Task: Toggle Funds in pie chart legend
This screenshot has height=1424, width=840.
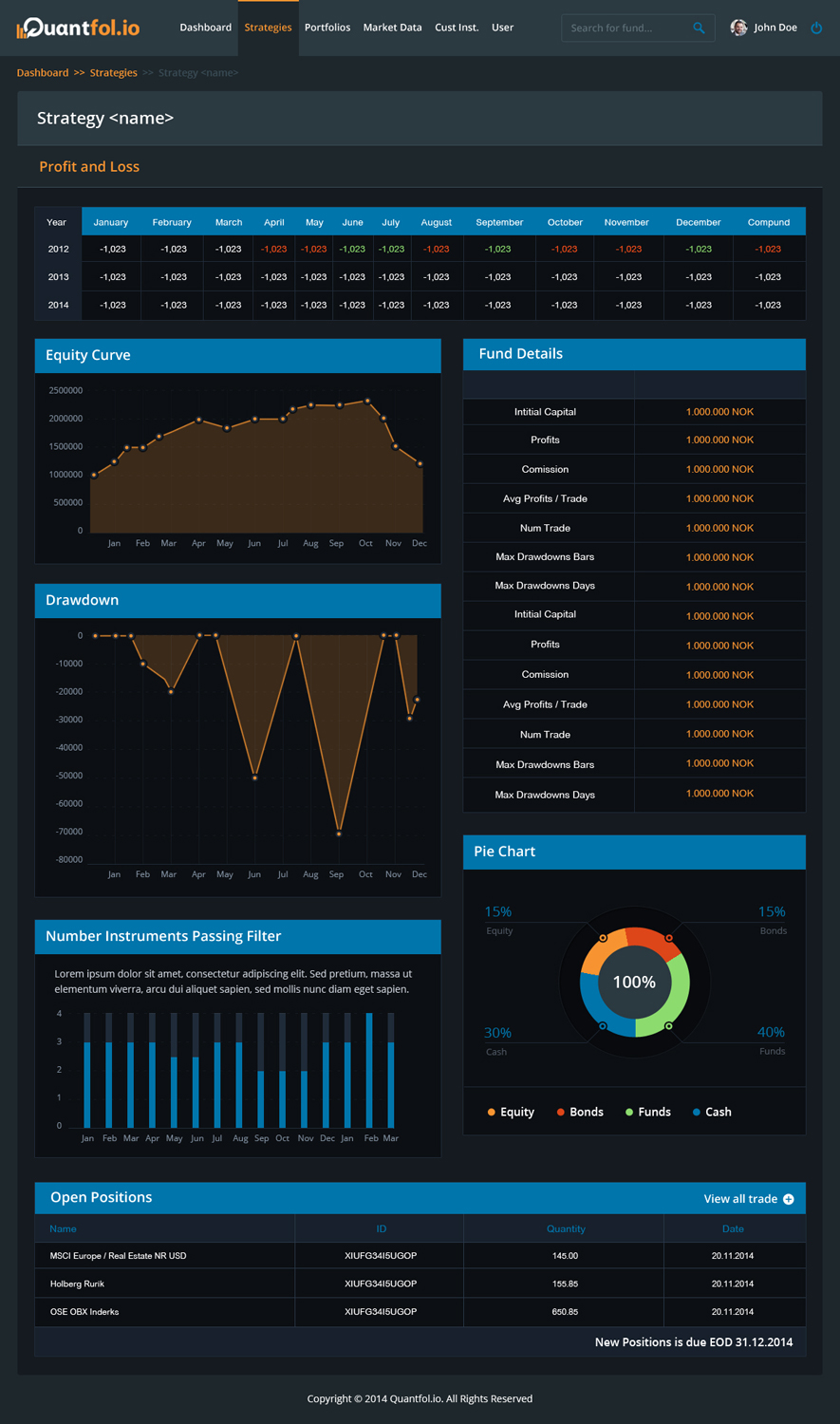Action: [647, 1112]
